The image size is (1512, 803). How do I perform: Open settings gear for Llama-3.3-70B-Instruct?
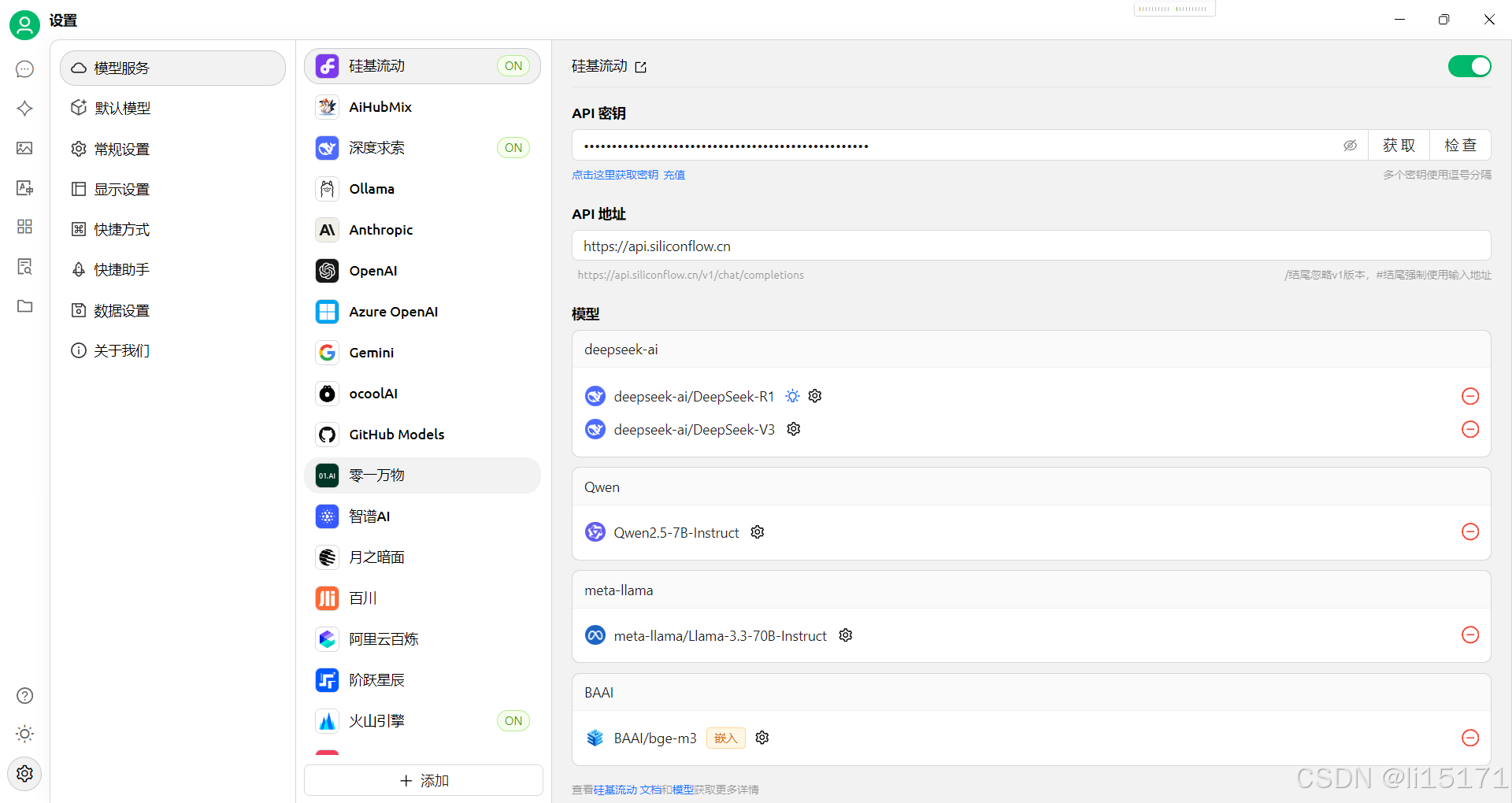tap(846, 635)
